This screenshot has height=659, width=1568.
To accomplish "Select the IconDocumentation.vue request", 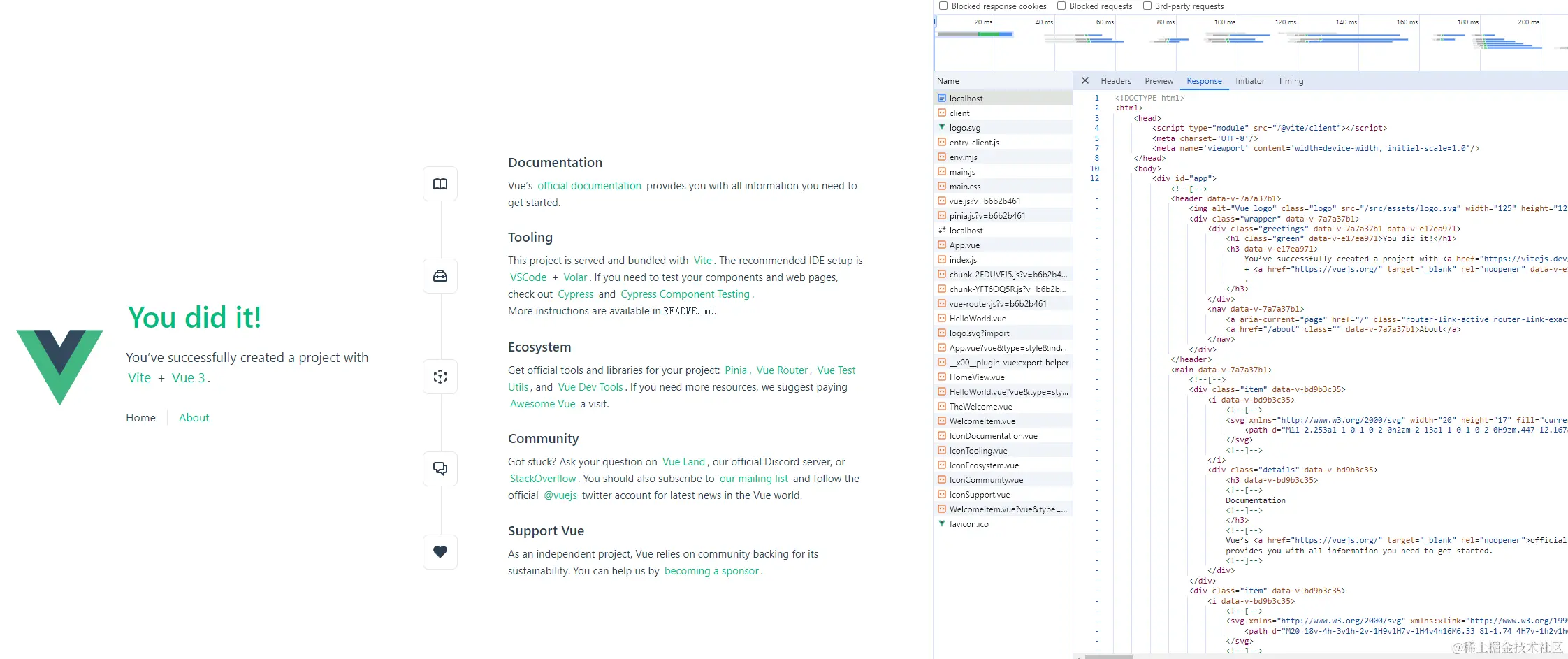I will point(1003,436).
